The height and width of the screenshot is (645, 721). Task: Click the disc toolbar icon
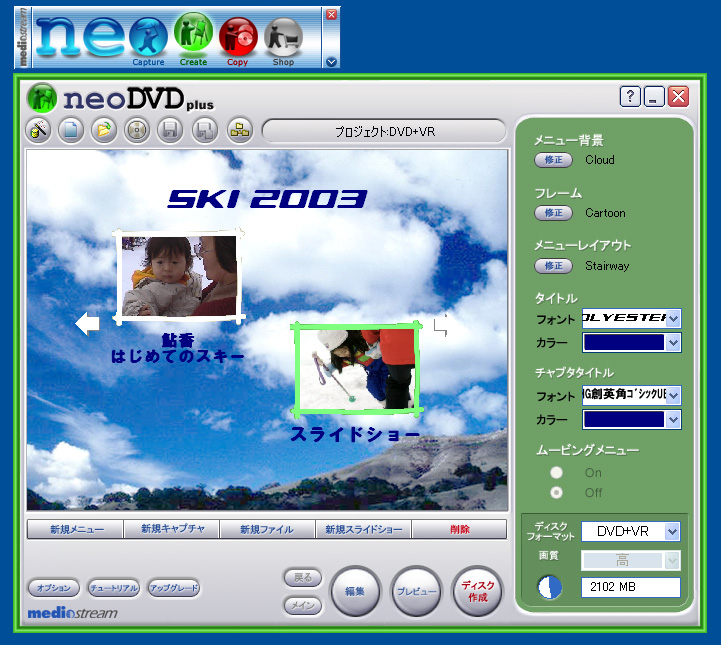click(x=137, y=131)
